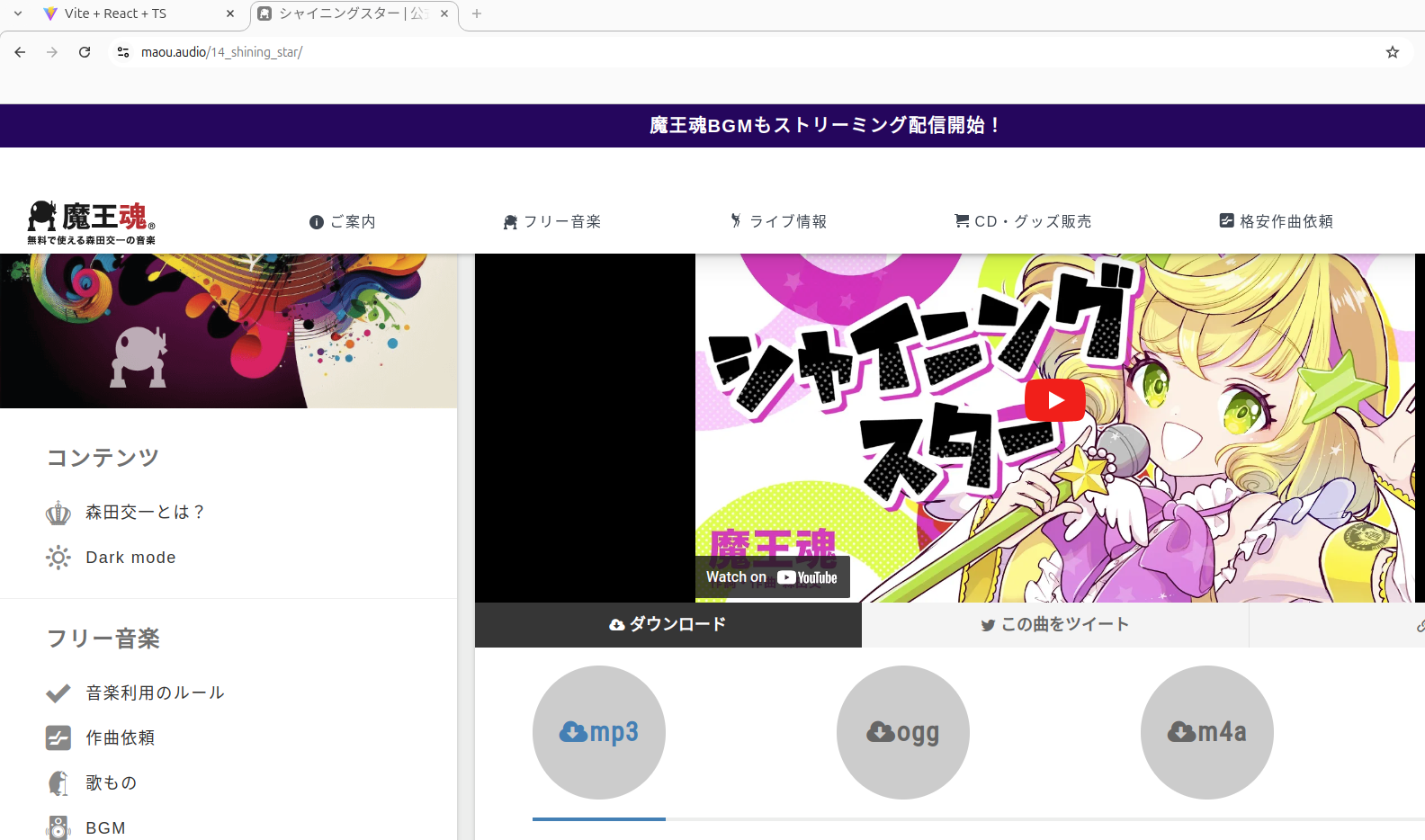
Task: Close the Vite + React + TS tab
Action: click(230, 13)
